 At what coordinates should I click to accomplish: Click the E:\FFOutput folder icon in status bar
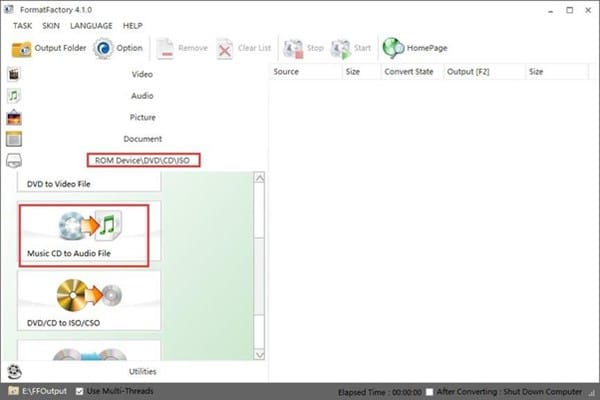tap(13, 391)
